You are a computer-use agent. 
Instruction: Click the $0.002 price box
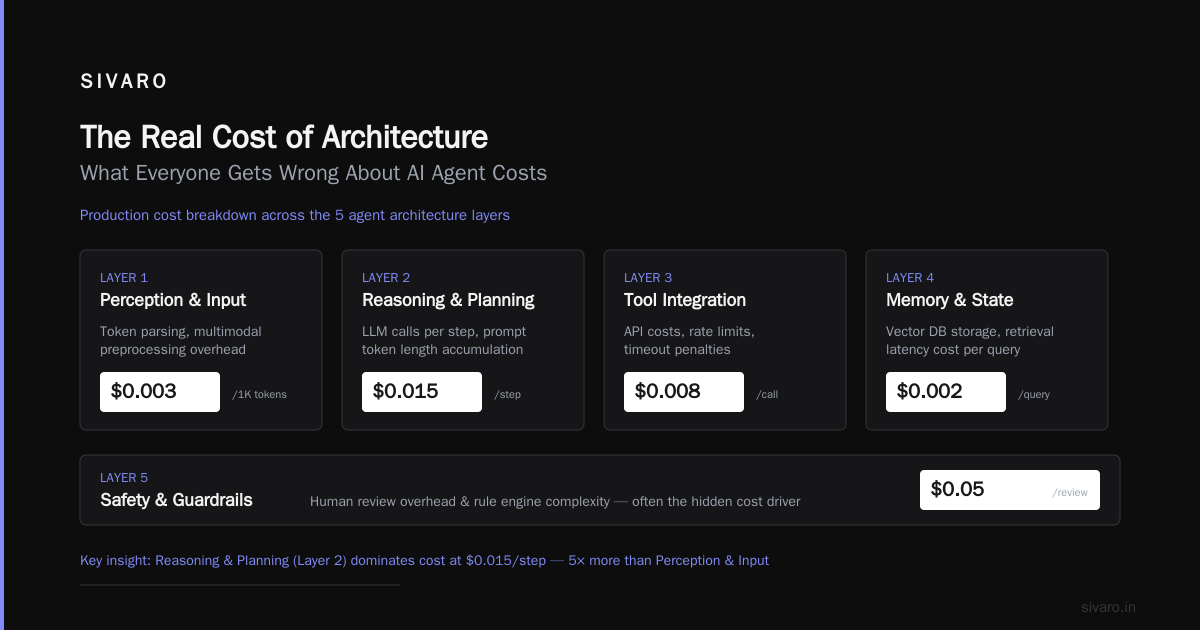[x=946, y=392]
